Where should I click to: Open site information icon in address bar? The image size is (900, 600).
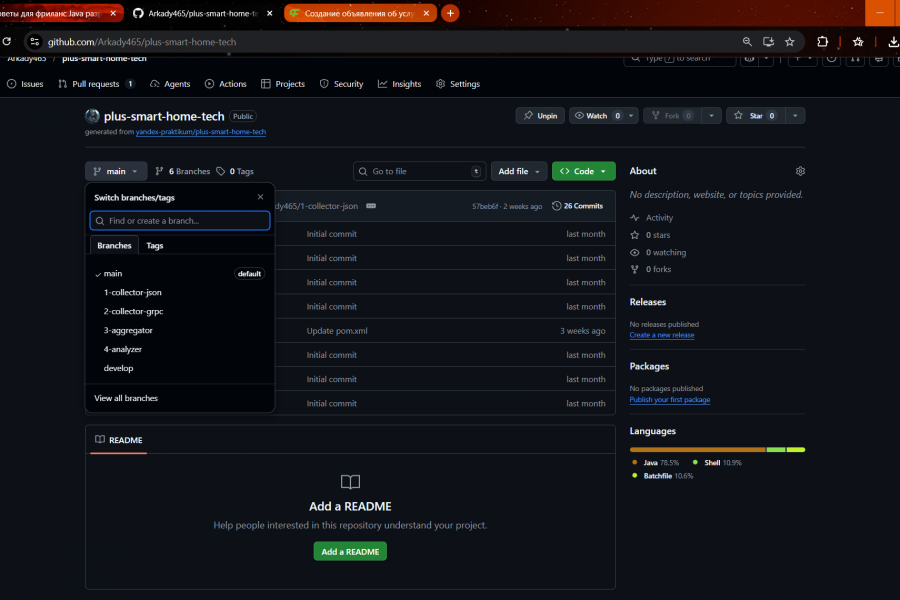pos(34,41)
